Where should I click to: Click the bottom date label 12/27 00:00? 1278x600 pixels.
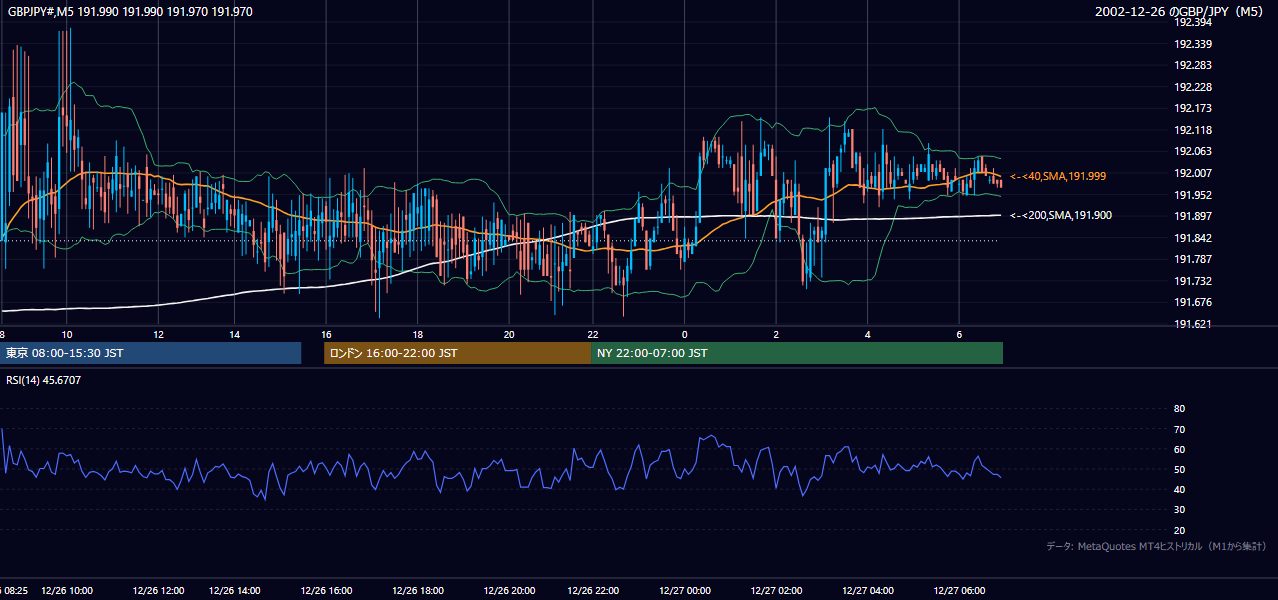click(x=686, y=591)
